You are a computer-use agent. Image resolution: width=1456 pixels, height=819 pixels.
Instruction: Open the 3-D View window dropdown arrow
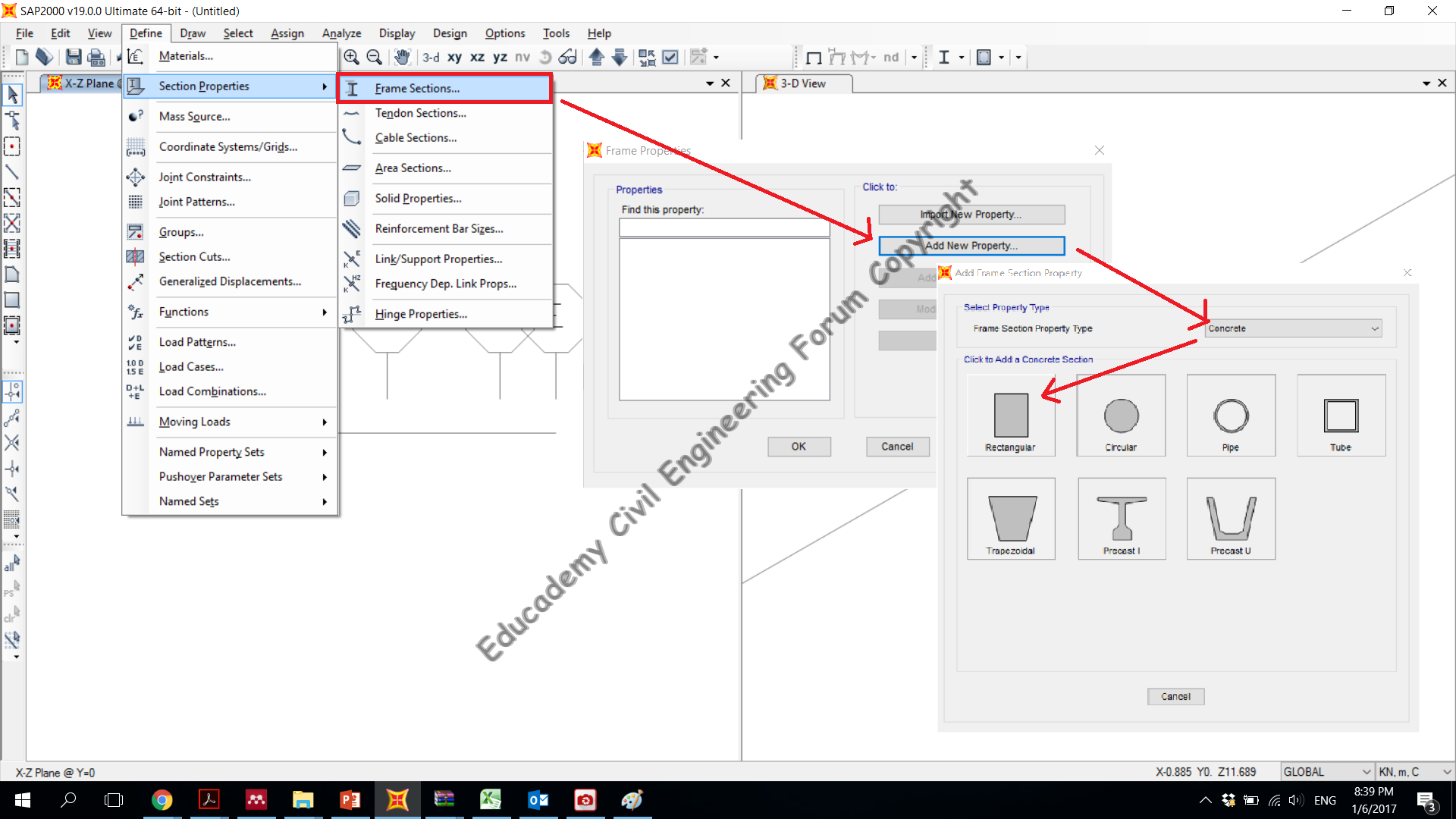[1426, 83]
